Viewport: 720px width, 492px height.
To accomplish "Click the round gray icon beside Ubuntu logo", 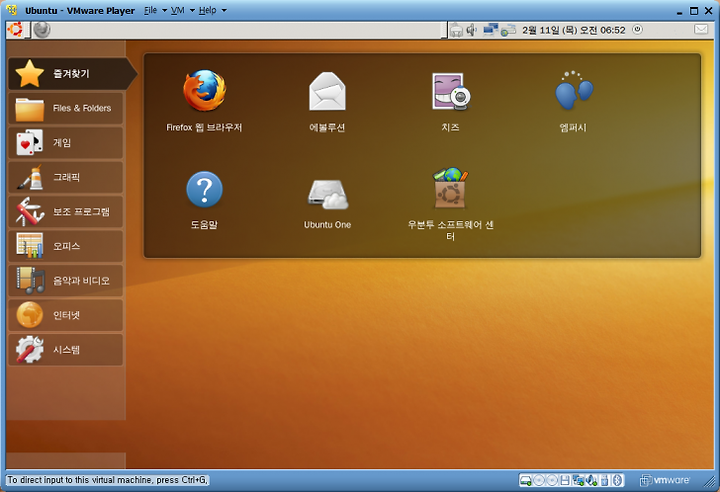I will click(x=42, y=30).
